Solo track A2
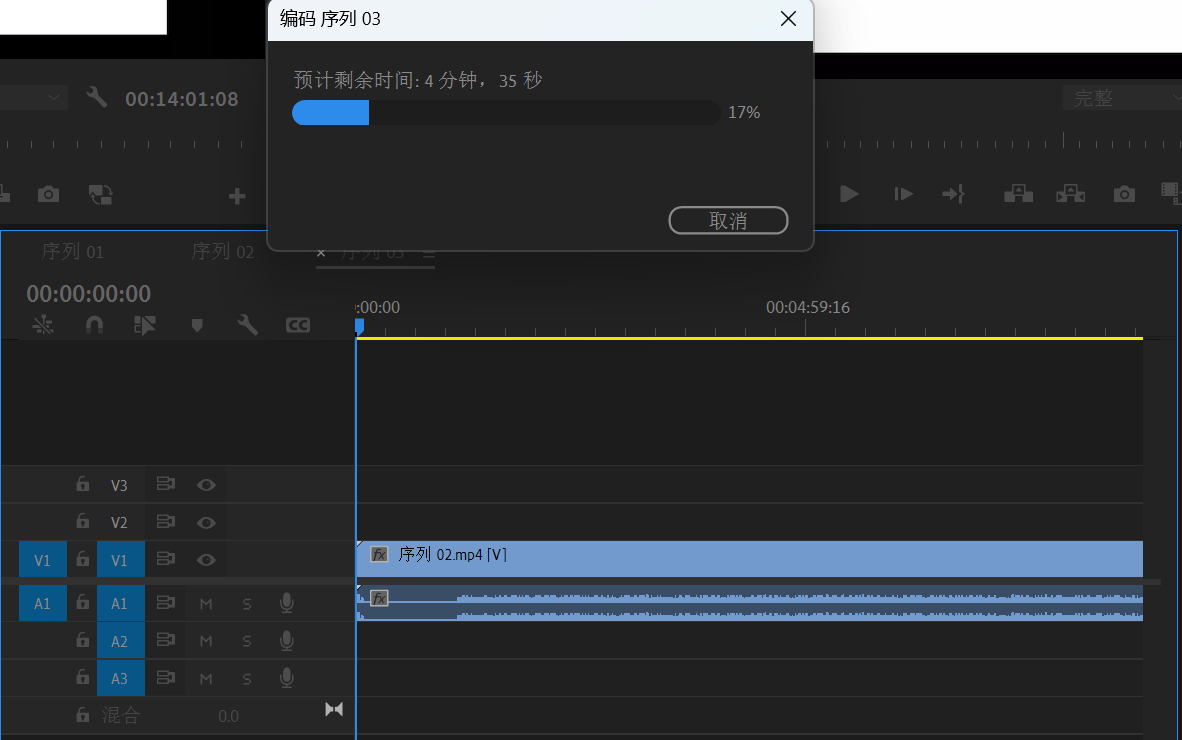This screenshot has height=740, width=1182. (247, 641)
